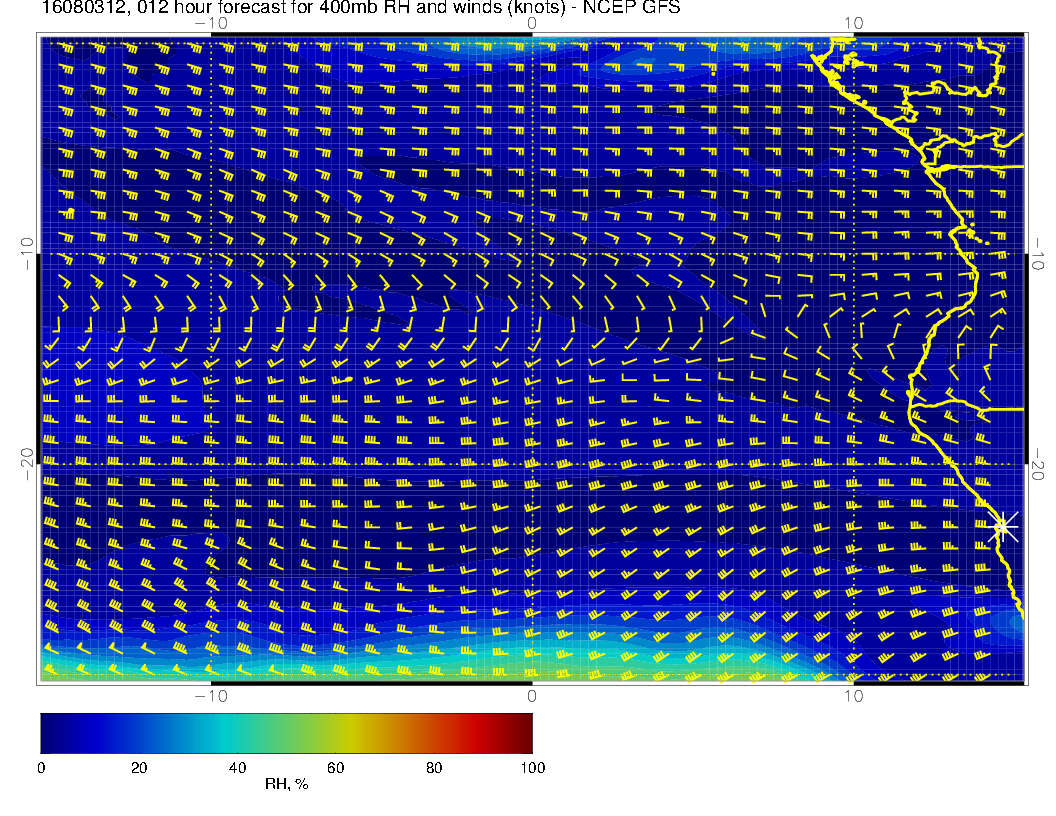
Task: Click the right axis latitude label "-10"
Action: [x=1039, y=253]
